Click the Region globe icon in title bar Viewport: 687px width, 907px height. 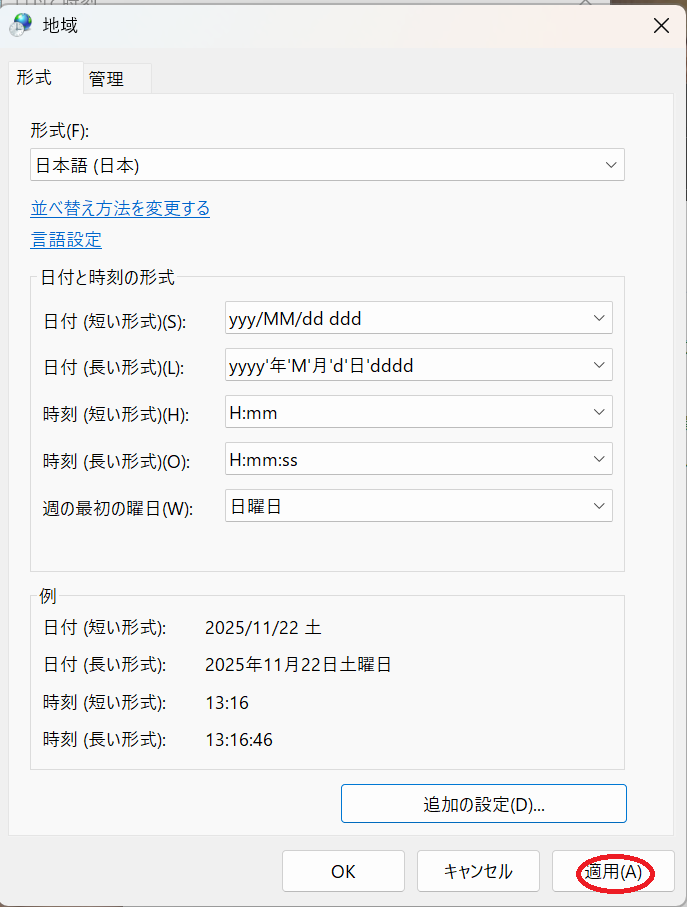click(x=20, y=26)
